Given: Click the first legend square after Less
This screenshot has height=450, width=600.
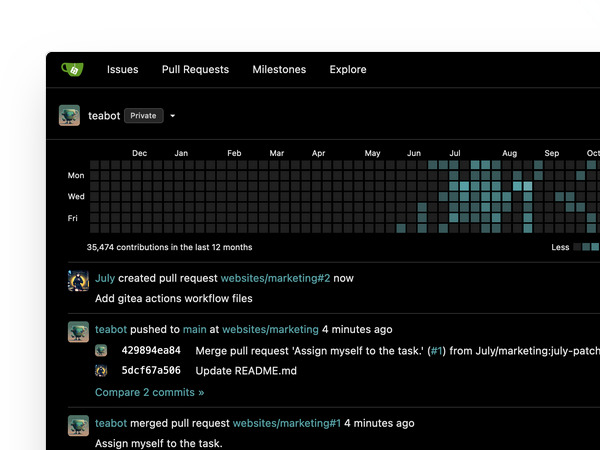Looking at the screenshot, I should pos(585,247).
